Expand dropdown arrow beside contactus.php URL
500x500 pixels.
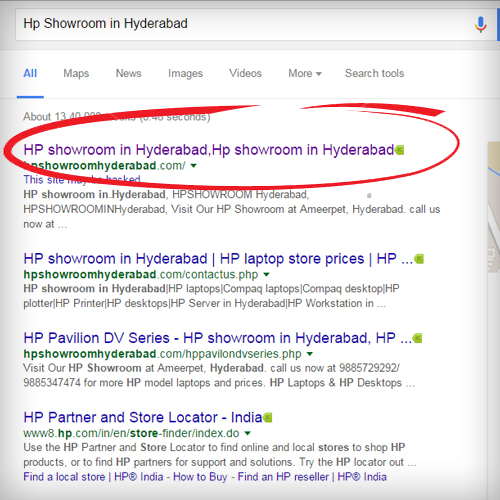point(266,275)
